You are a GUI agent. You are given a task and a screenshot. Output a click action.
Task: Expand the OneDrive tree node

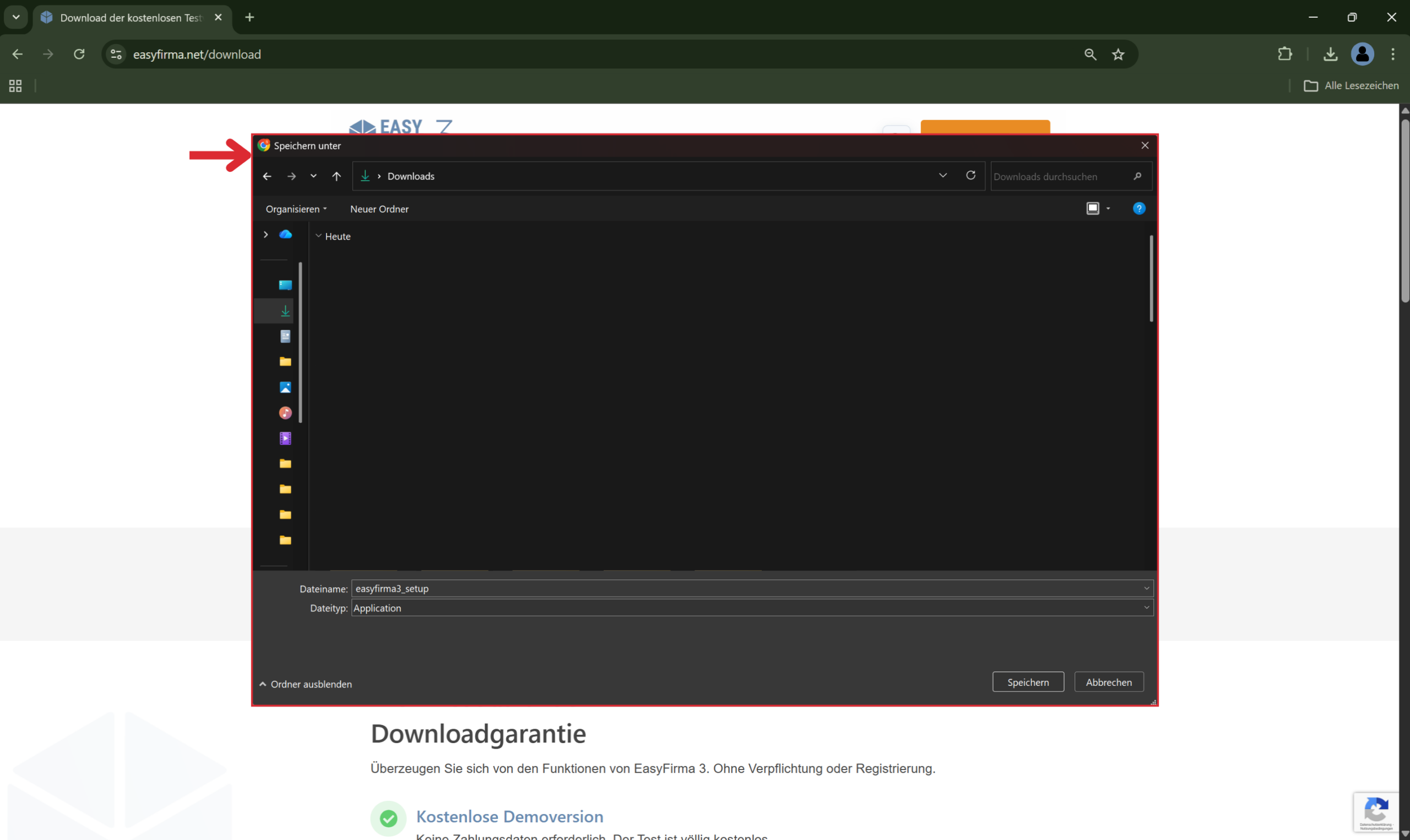coord(265,235)
